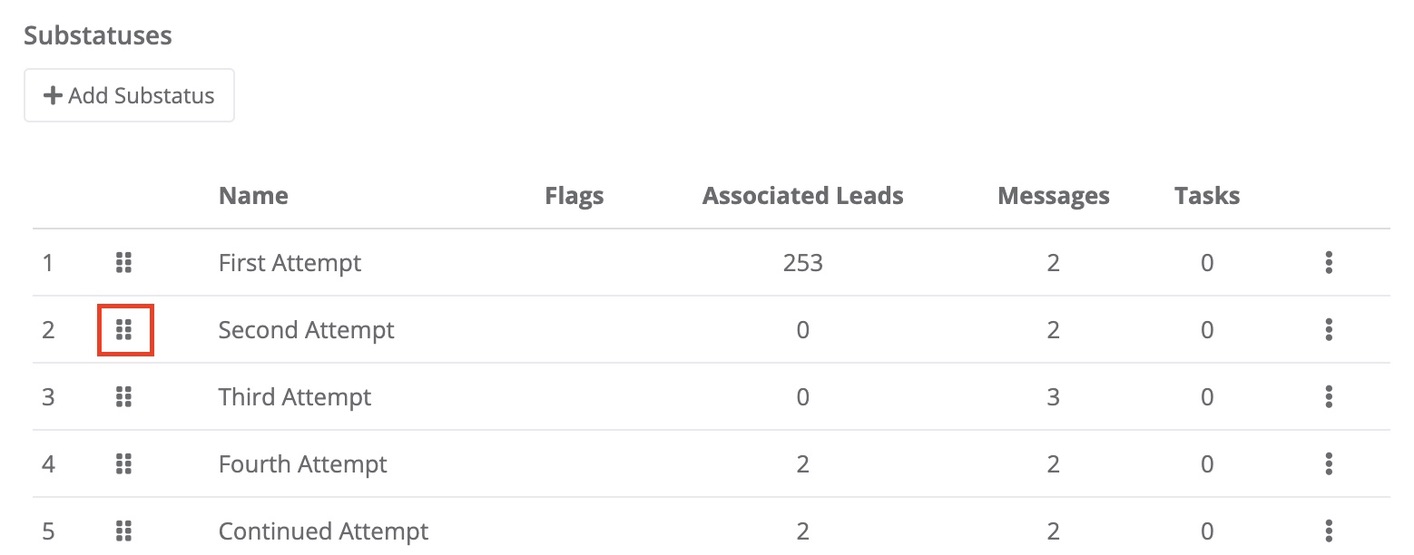The image size is (1414, 555).
Task: Click the Associated Leads column header
Action: [x=803, y=196]
